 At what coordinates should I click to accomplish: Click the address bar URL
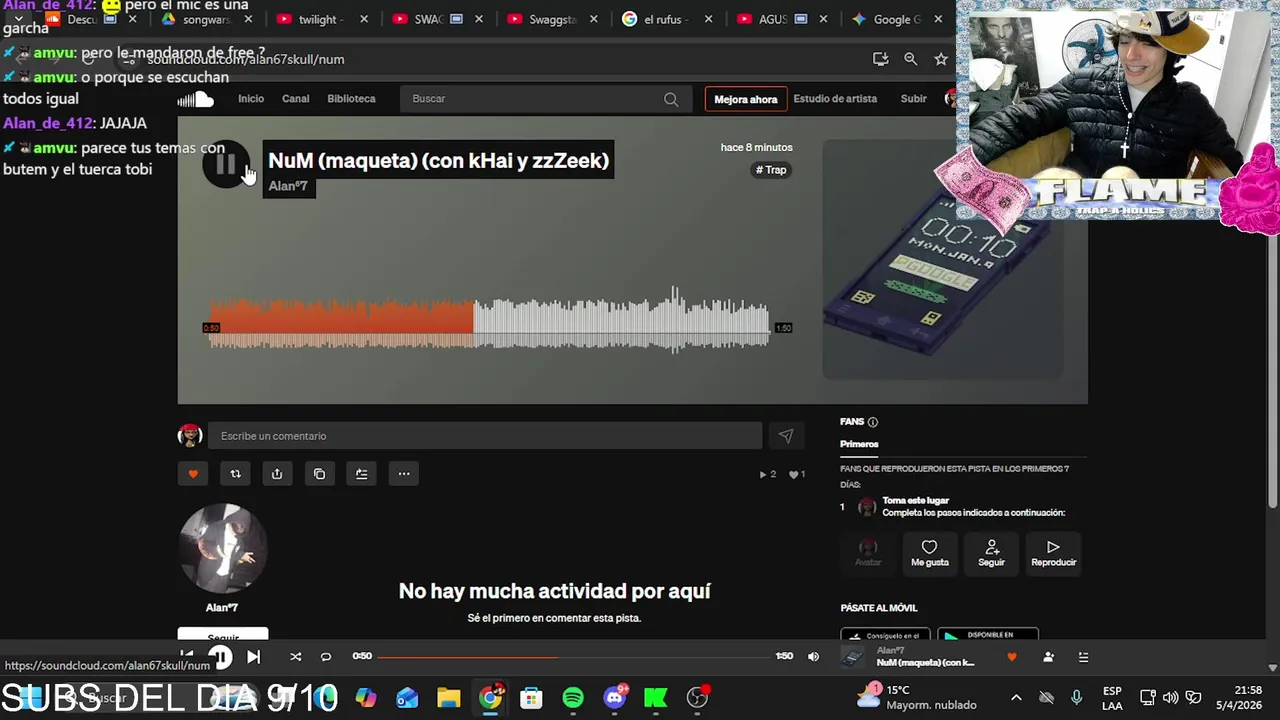point(245,59)
